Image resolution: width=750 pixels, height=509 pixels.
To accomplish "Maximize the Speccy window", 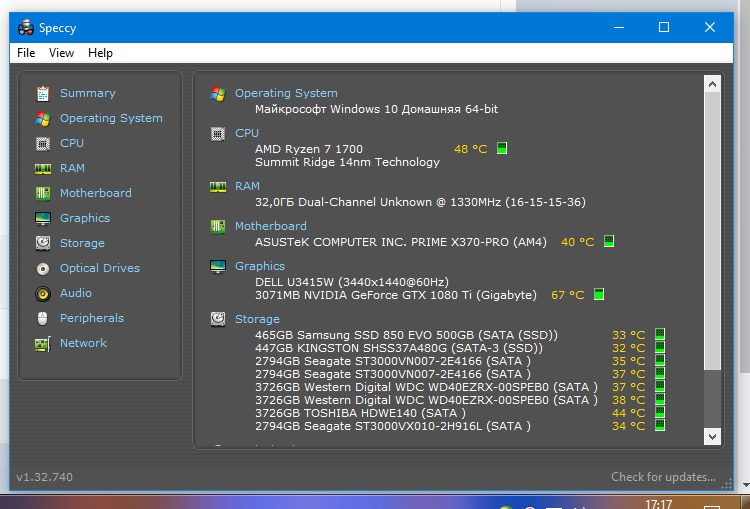I will (x=664, y=27).
